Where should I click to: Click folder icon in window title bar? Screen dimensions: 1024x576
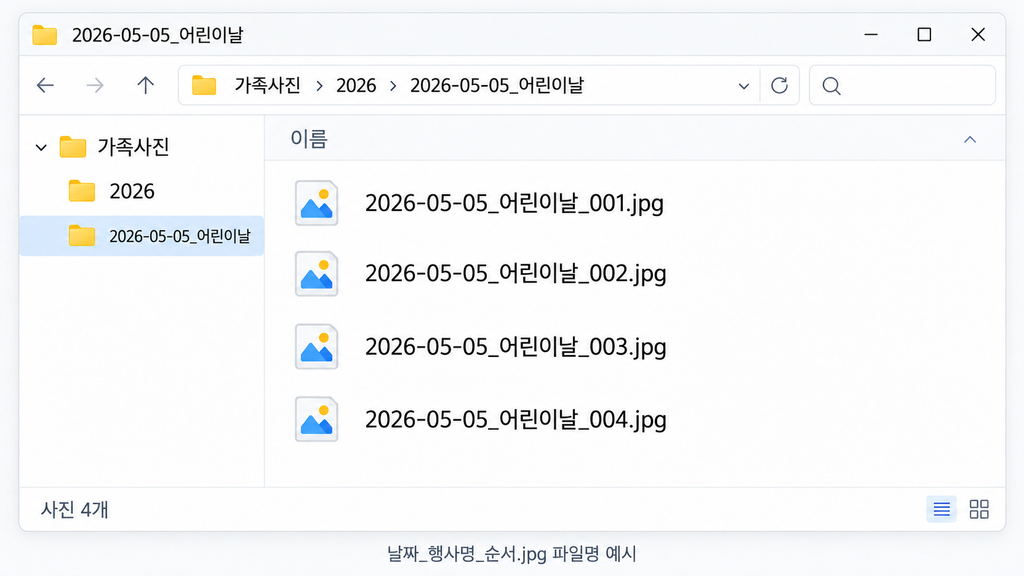coord(44,35)
